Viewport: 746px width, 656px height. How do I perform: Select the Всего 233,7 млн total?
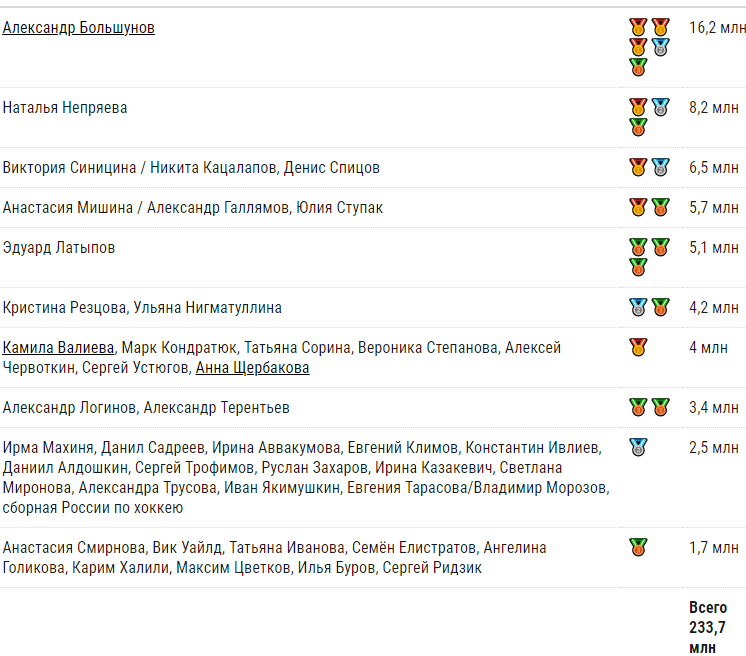tap(708, 627)
